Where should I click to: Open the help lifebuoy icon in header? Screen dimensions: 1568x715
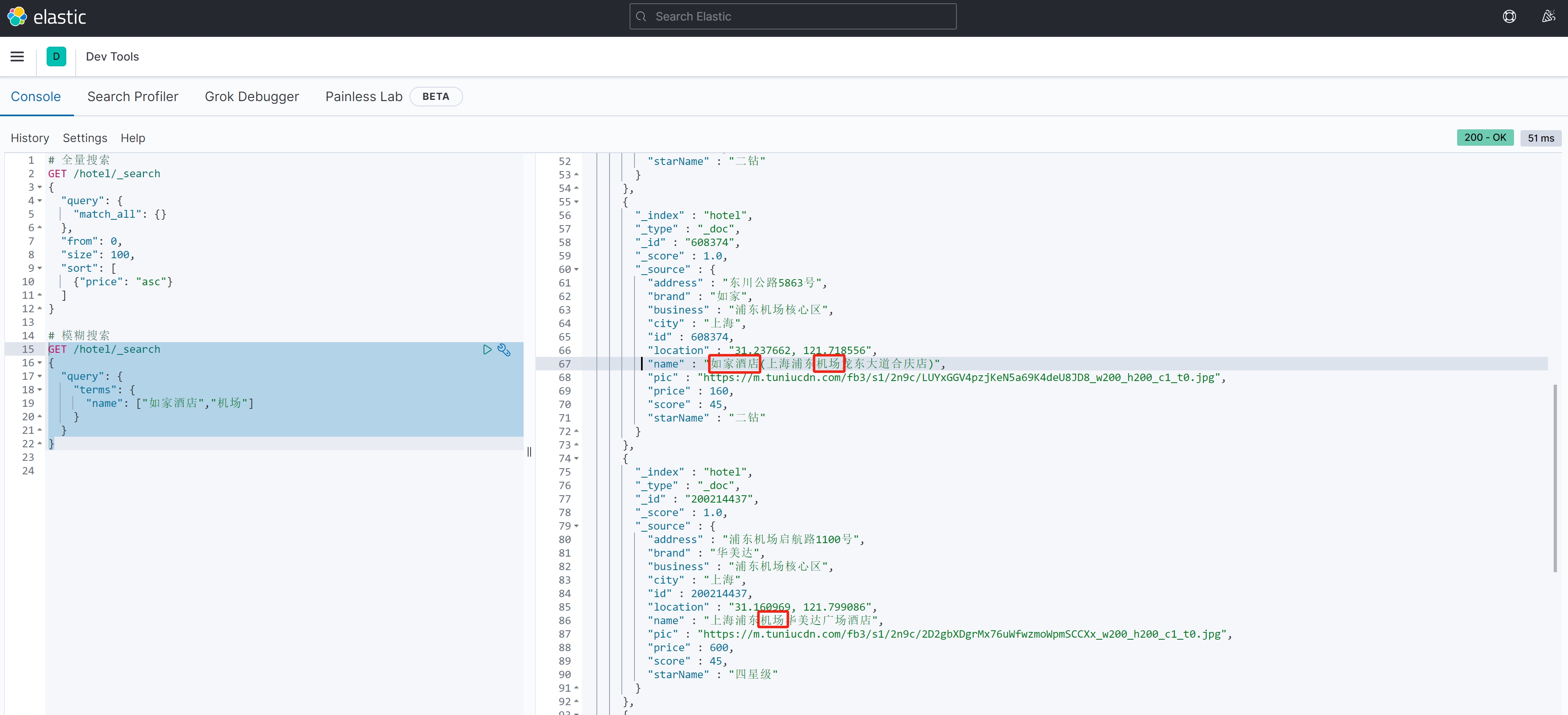pyautogui.click(x=1509, y=16)
